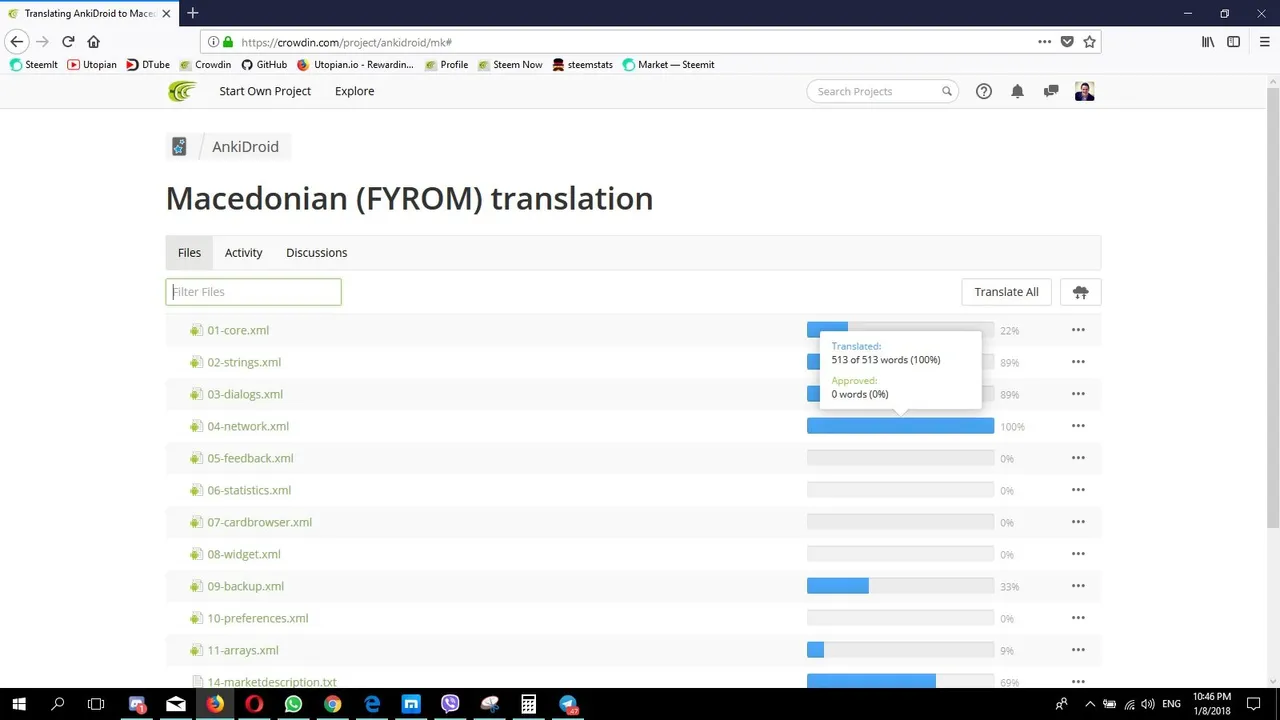Open the Windows Start menu

[19, 704]
